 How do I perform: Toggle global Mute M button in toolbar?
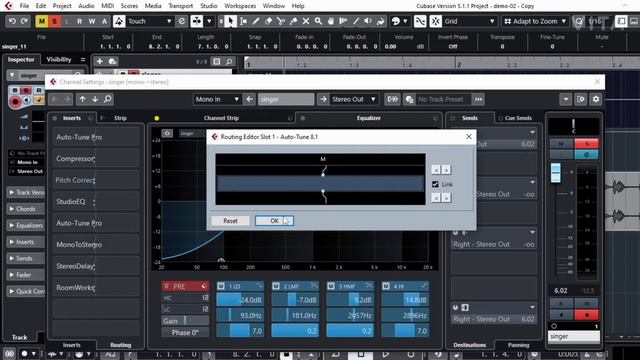pos(42,21)
